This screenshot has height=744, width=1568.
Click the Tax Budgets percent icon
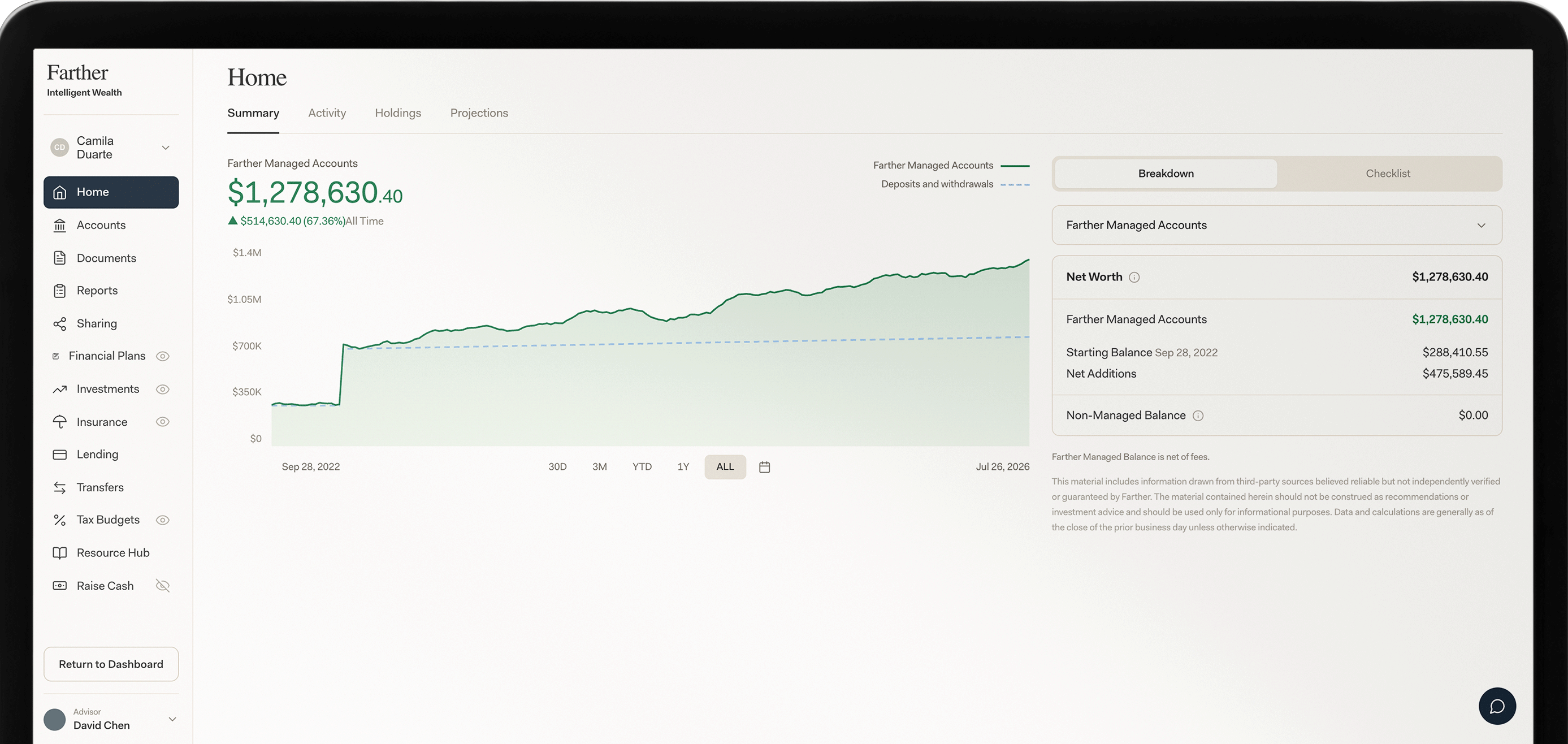coord(60,520)
